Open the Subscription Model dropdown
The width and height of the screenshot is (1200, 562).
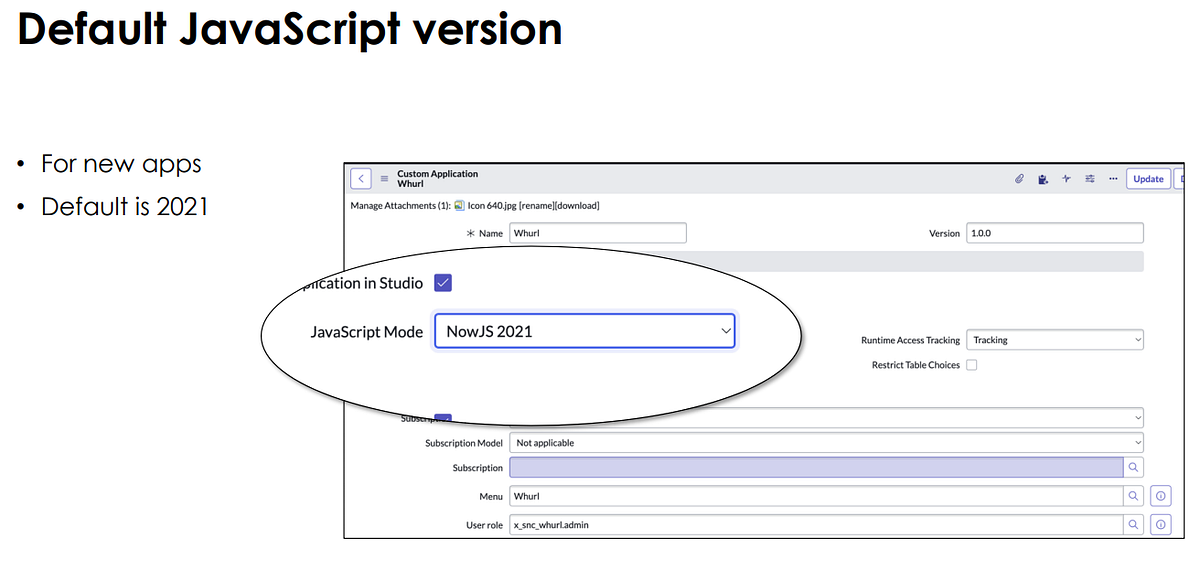click(x=826, y=443)
